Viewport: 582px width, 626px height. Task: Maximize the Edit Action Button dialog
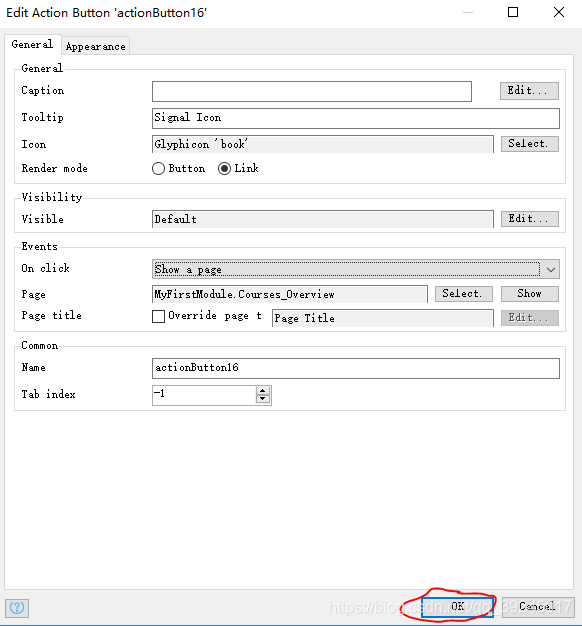pos(513,12)
